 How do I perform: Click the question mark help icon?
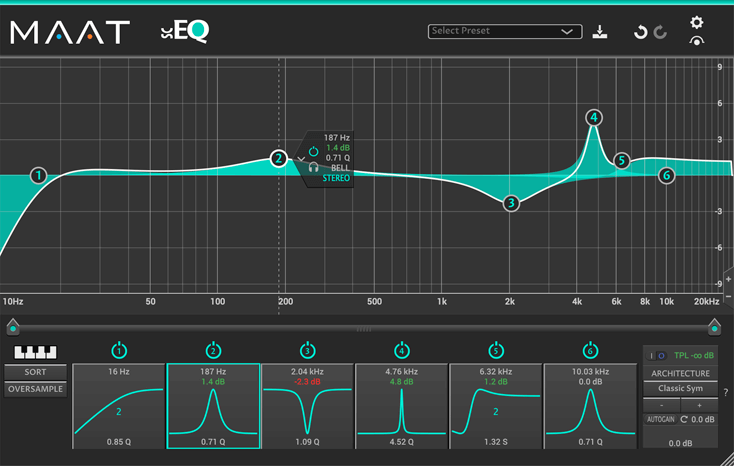(726, 393)
